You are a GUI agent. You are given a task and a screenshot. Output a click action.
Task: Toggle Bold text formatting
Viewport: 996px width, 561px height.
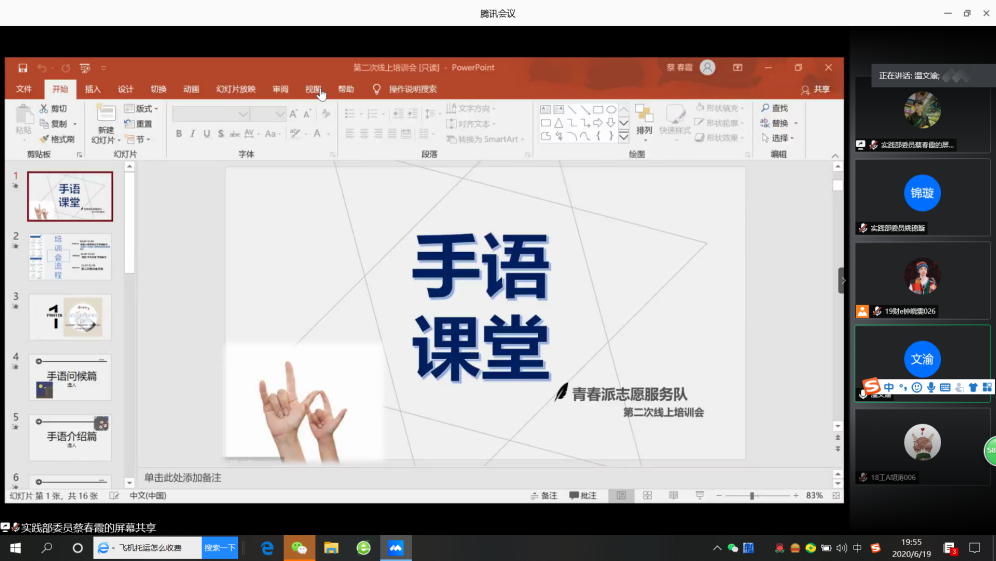click(179, 134)
